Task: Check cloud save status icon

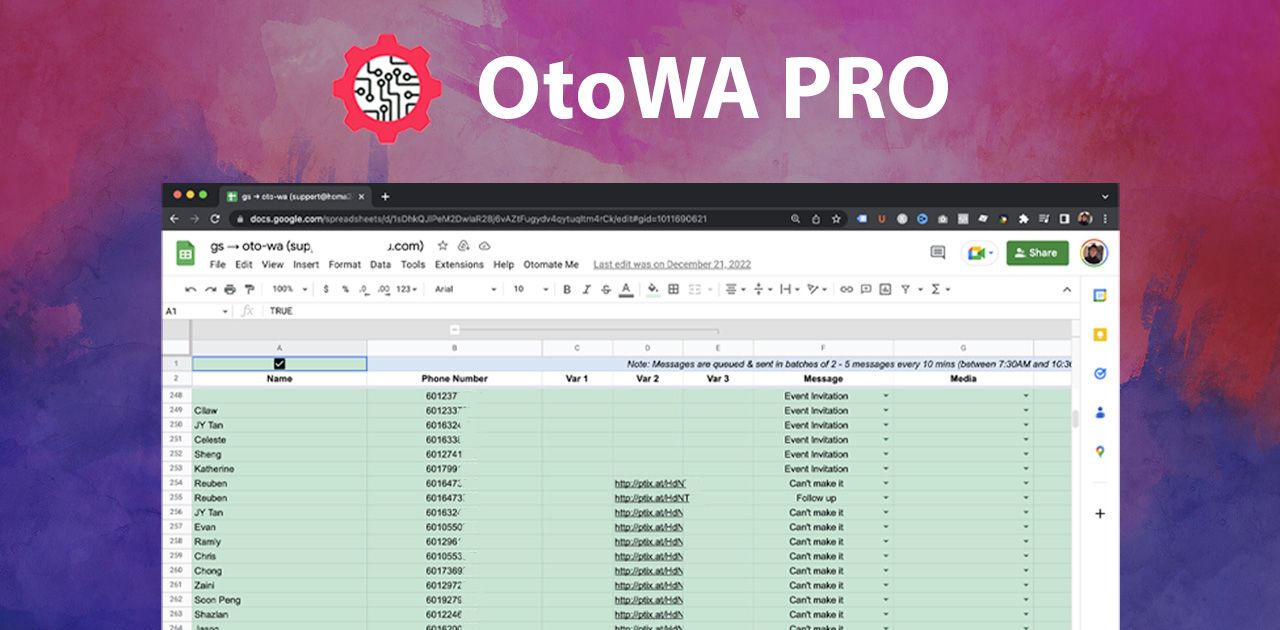Action: point(484,245)
